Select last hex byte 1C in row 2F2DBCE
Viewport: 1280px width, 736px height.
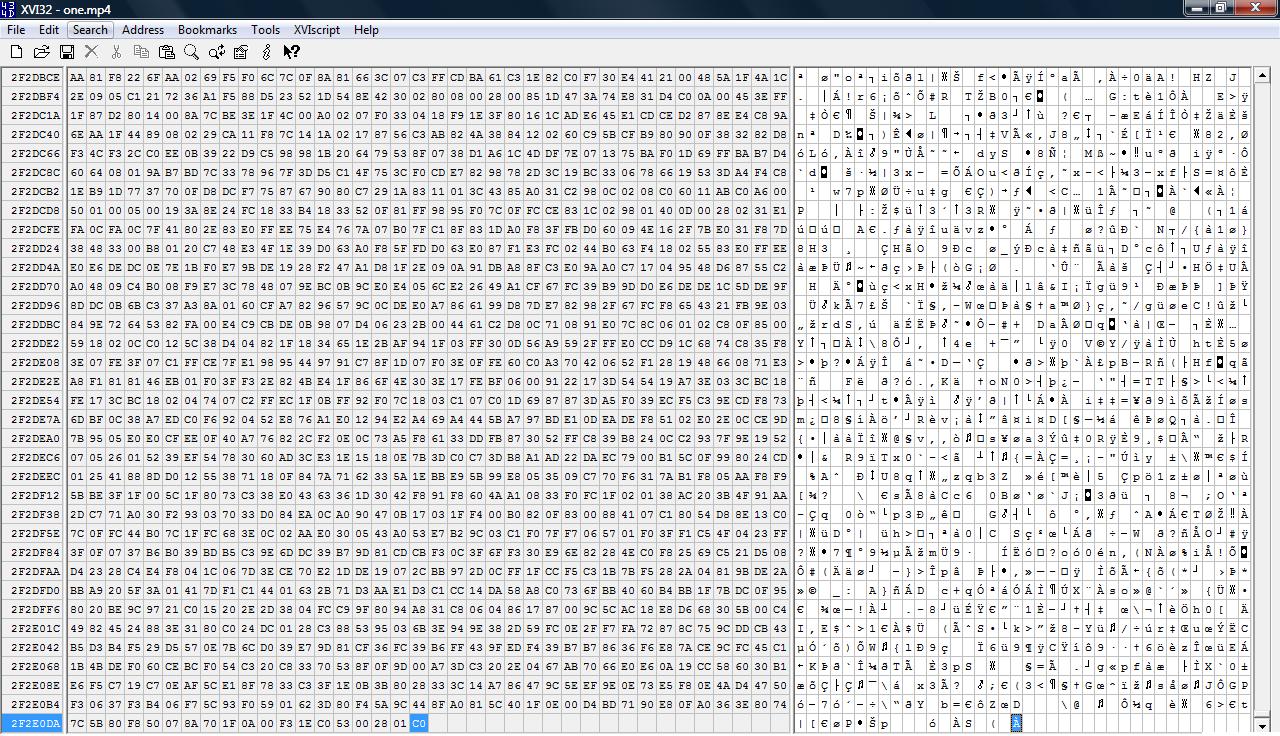click(x=780, y=77)
